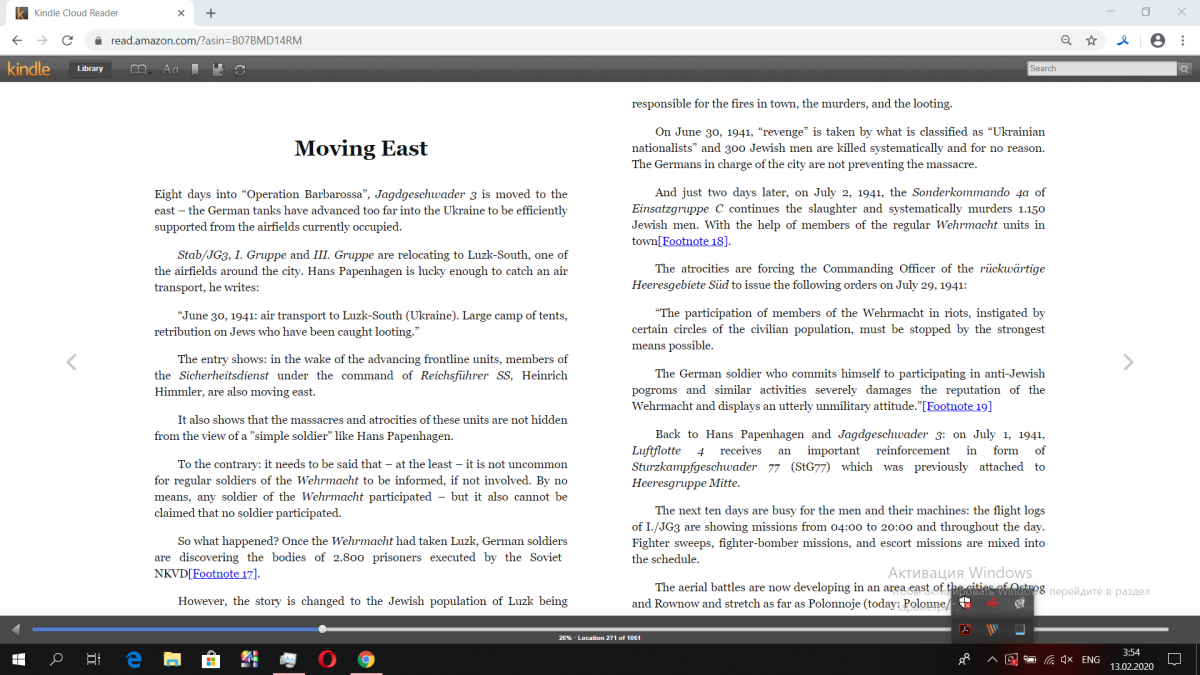The height and width of the screenshot is (675, 1200).
Task: Click the "Moving East" chapter heading
Action: pyautogui.click(x=361, y=148)
